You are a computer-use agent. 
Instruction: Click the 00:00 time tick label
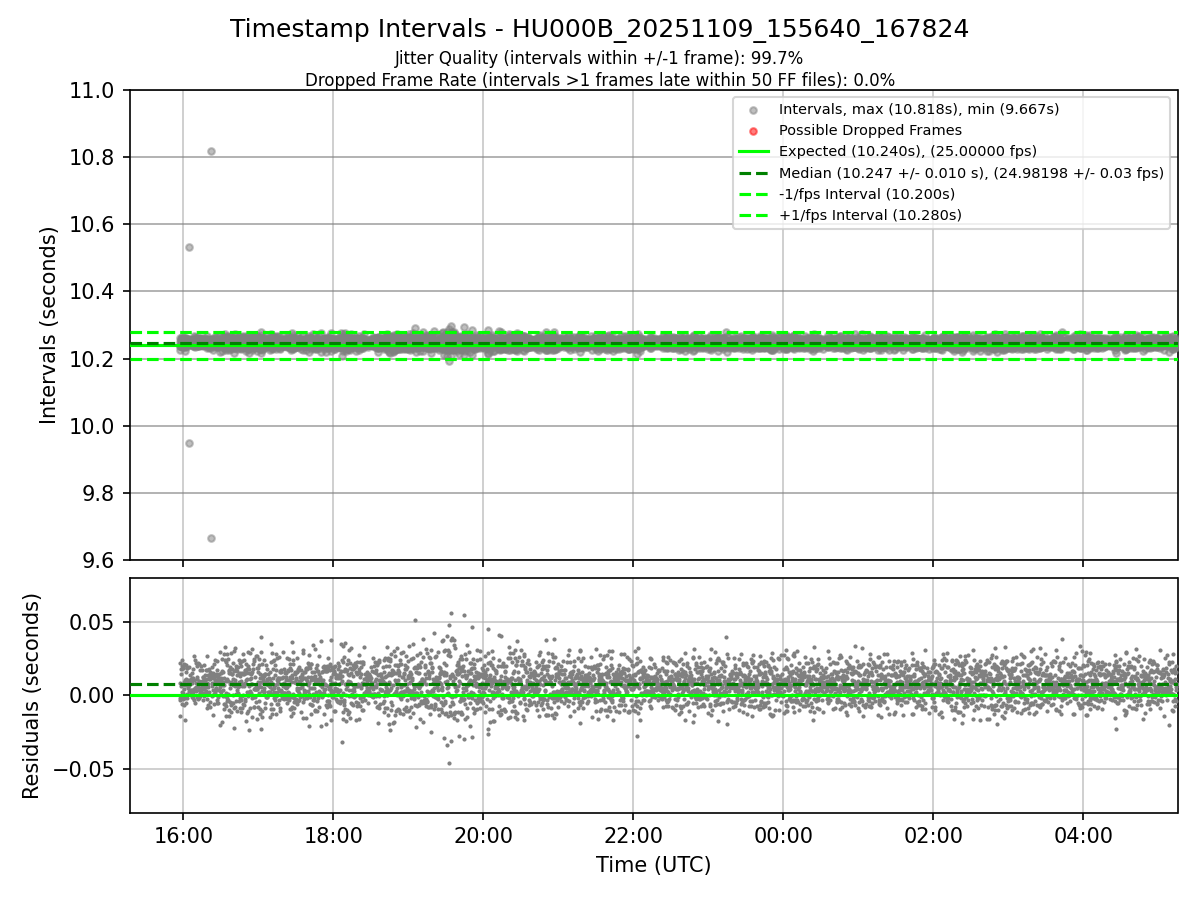783,834
